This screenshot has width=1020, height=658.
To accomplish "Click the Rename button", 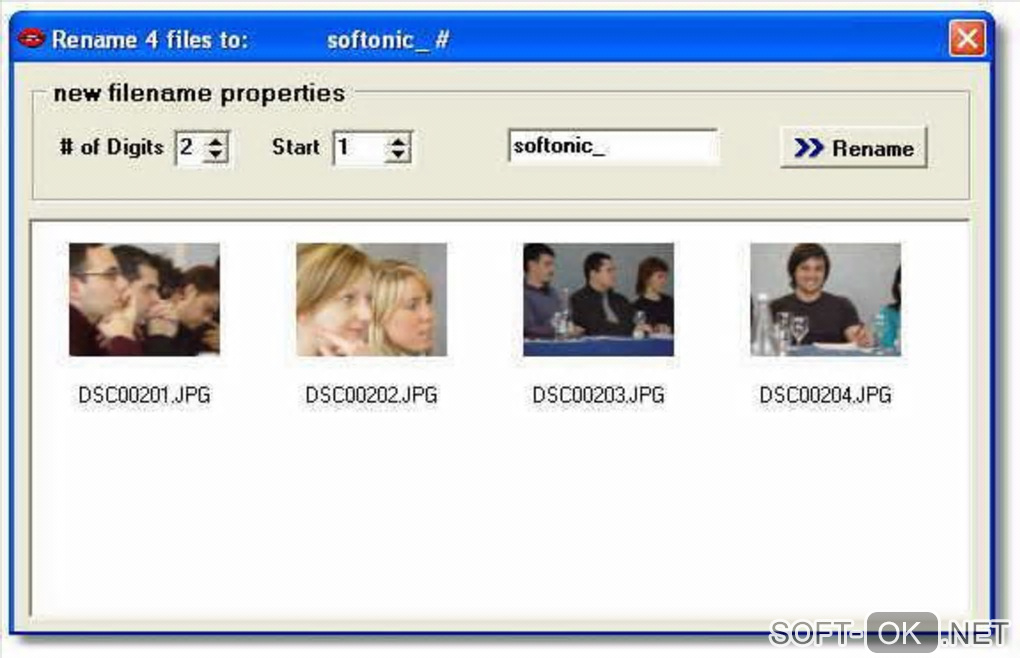I will pyautogui.click(x=853, y=148).
